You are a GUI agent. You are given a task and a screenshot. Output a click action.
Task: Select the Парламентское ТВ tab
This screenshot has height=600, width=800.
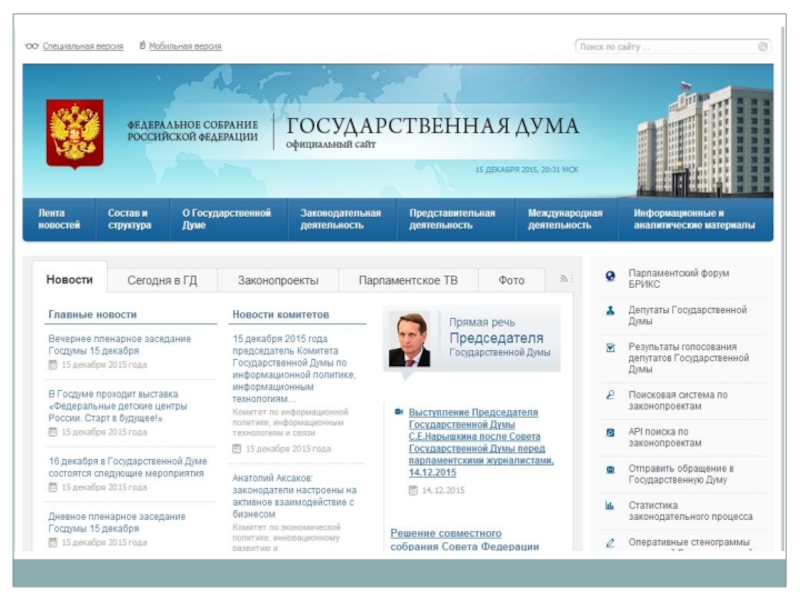408,281
